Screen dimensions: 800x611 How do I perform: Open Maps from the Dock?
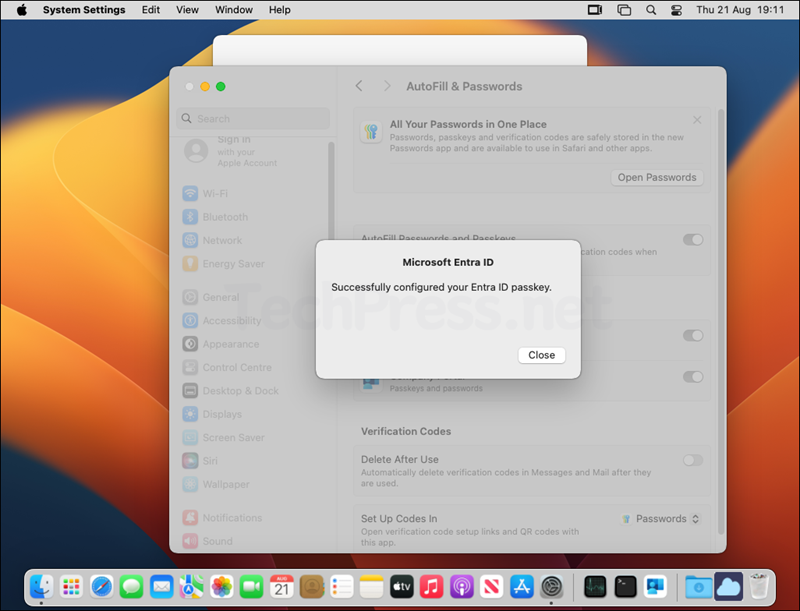[191, 587]
